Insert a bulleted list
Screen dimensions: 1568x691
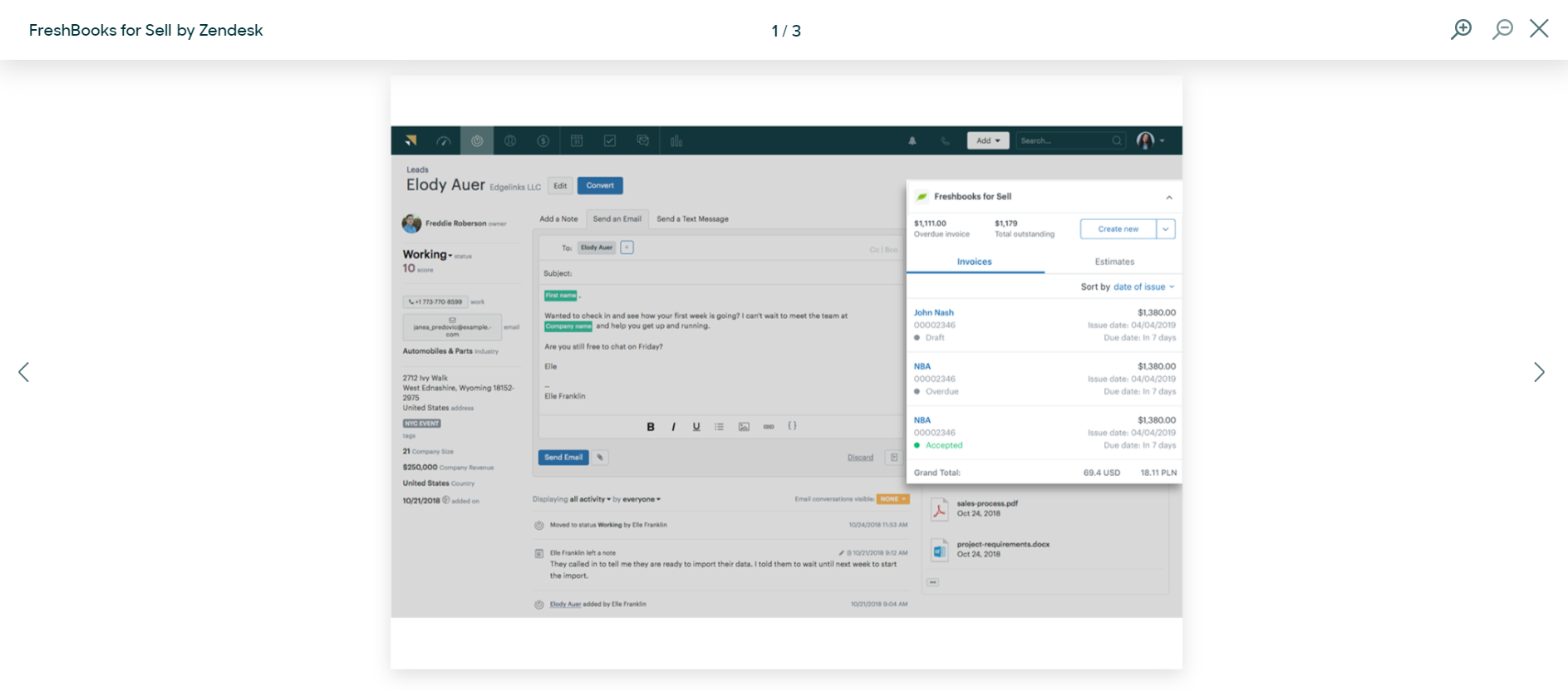(x=720, y=427)
